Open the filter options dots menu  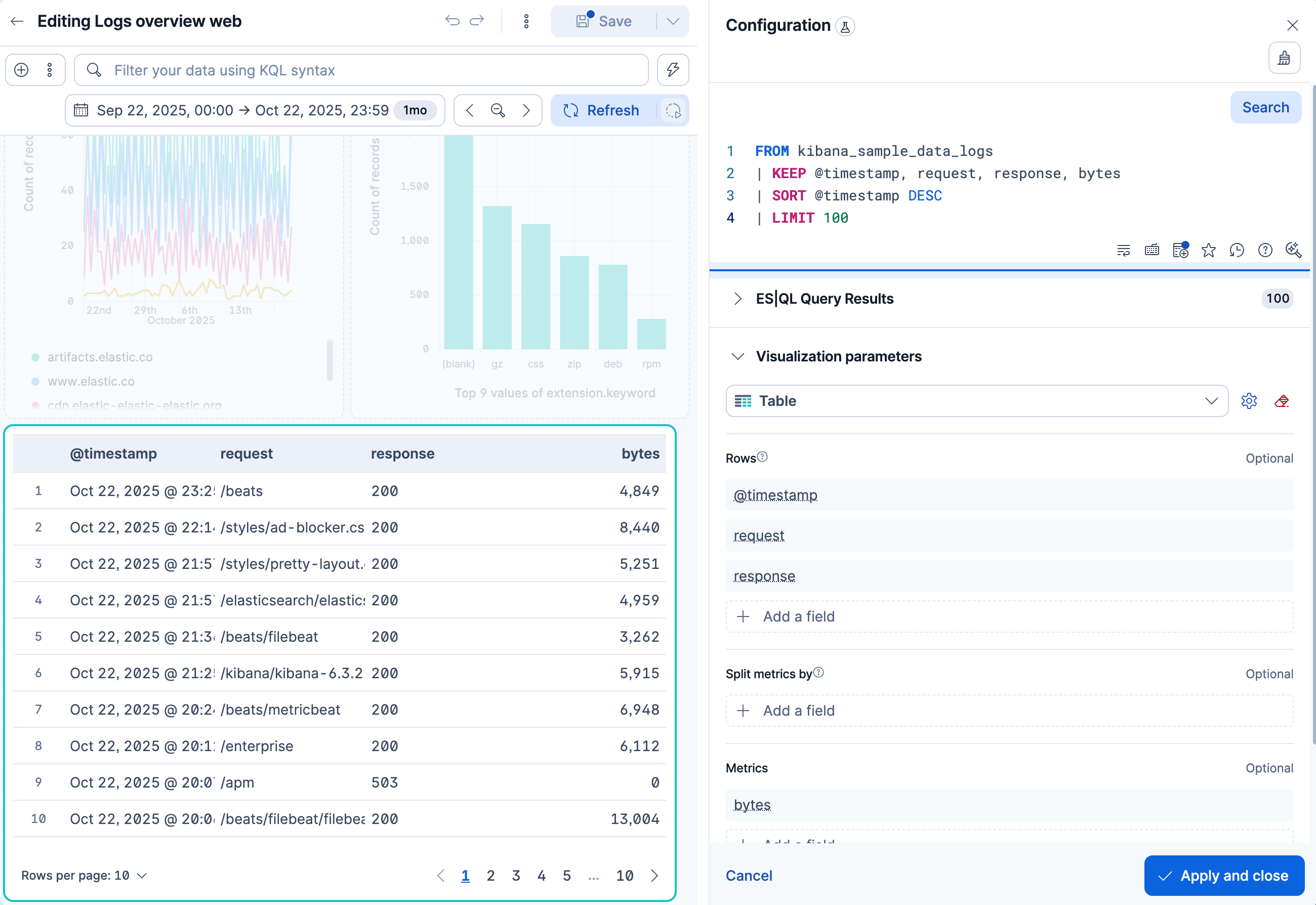point(50,70)
